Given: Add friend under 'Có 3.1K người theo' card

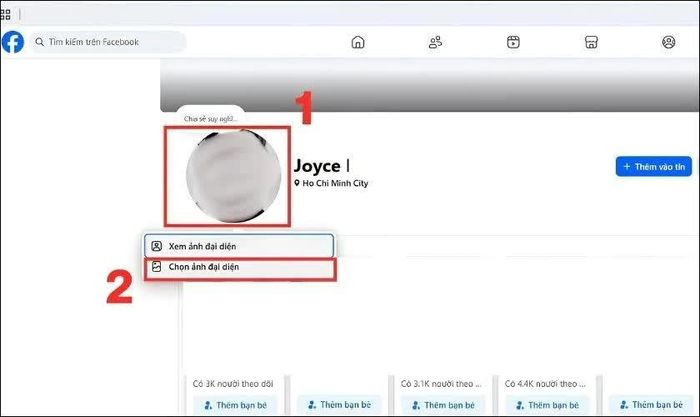Looking at the screenshot, I should coord(443,405).
